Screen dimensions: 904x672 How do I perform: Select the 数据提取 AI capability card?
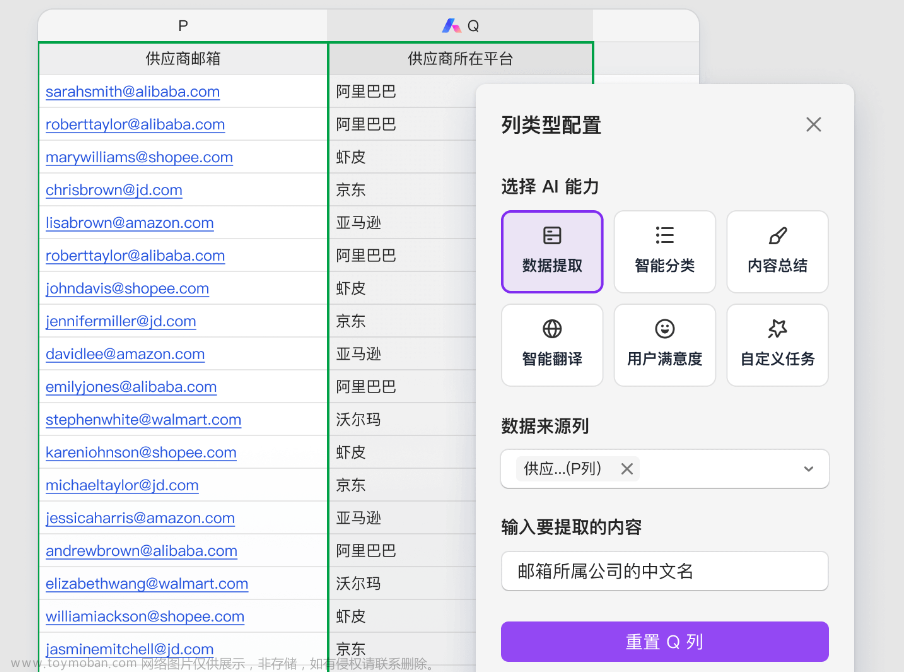[x=552, y=252]
